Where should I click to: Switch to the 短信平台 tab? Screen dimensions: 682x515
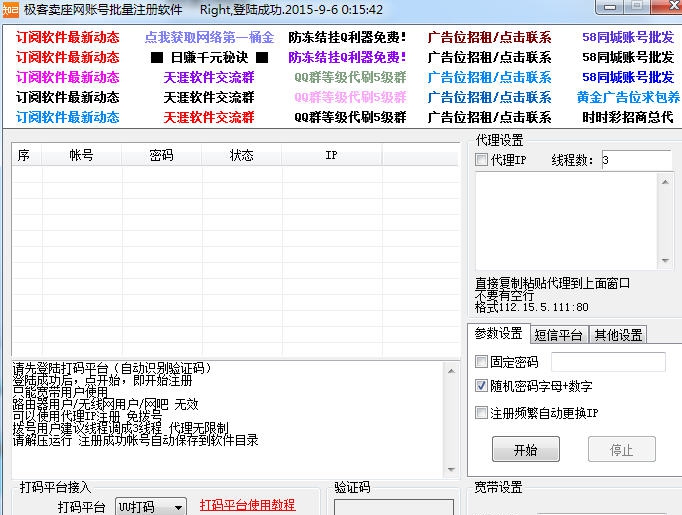(x=558, y=335)
